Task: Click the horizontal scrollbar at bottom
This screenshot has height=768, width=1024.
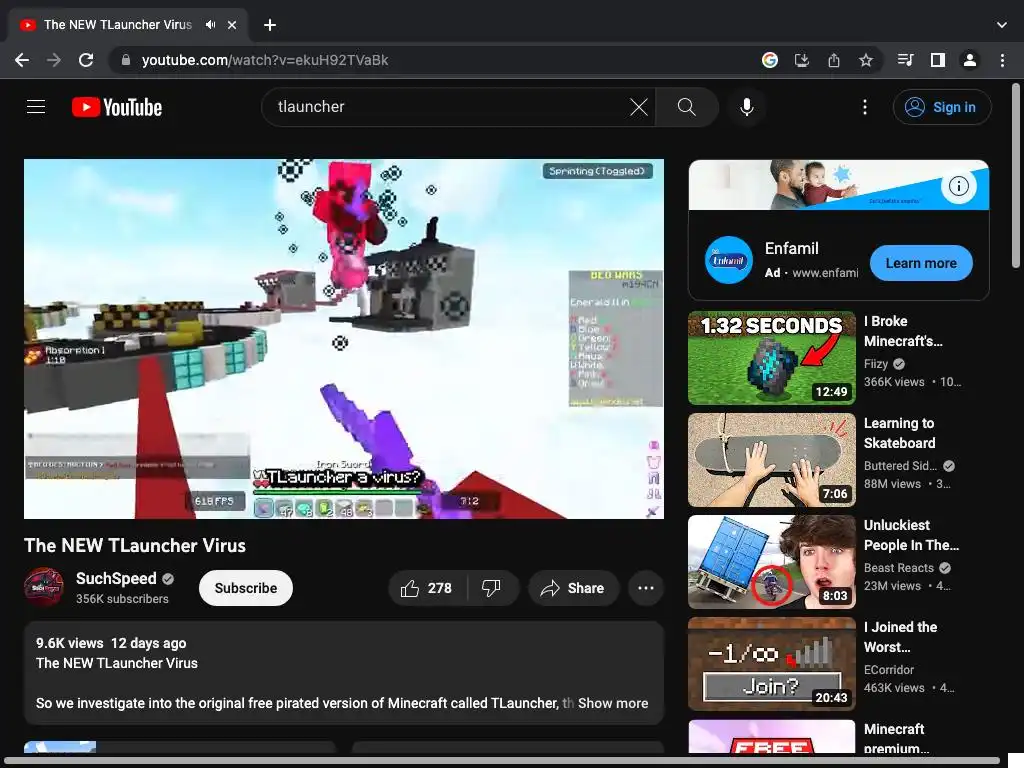Action: tap(502, 761)
